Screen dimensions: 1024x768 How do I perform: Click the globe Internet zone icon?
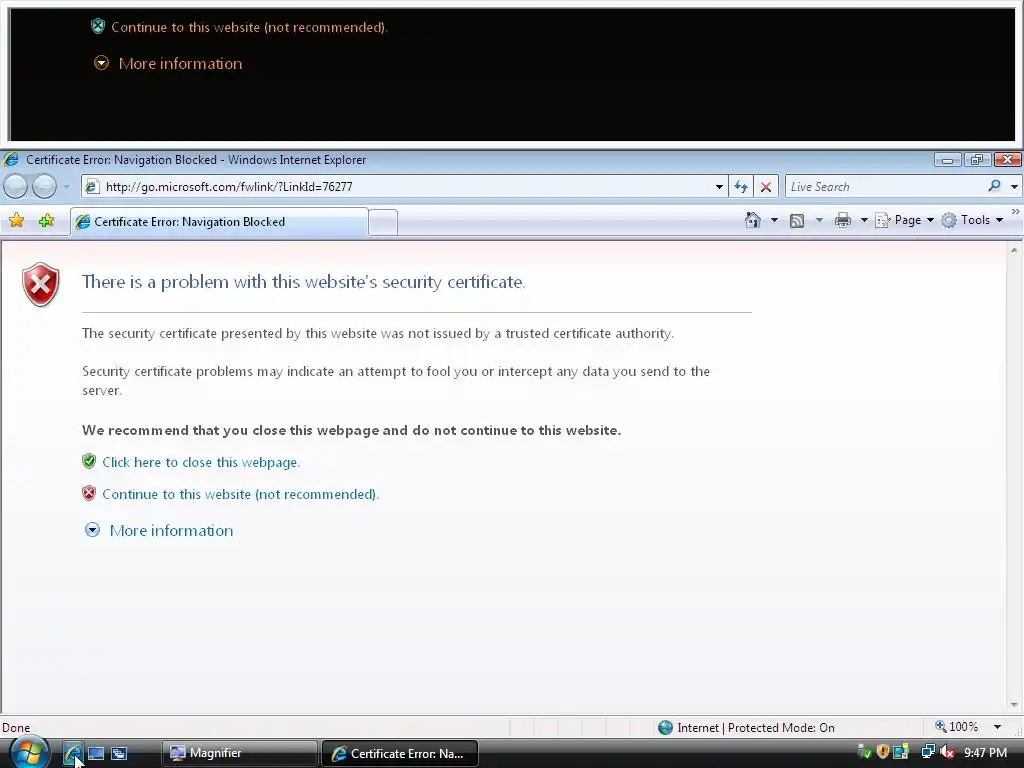point(665,728)
